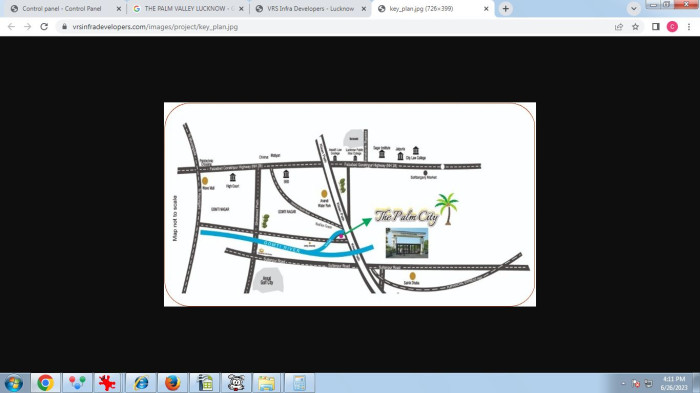The image size is (700, 393).
Task: Open the Action Center flag icon
Action: pyautogui.click(x=636, y=384)
